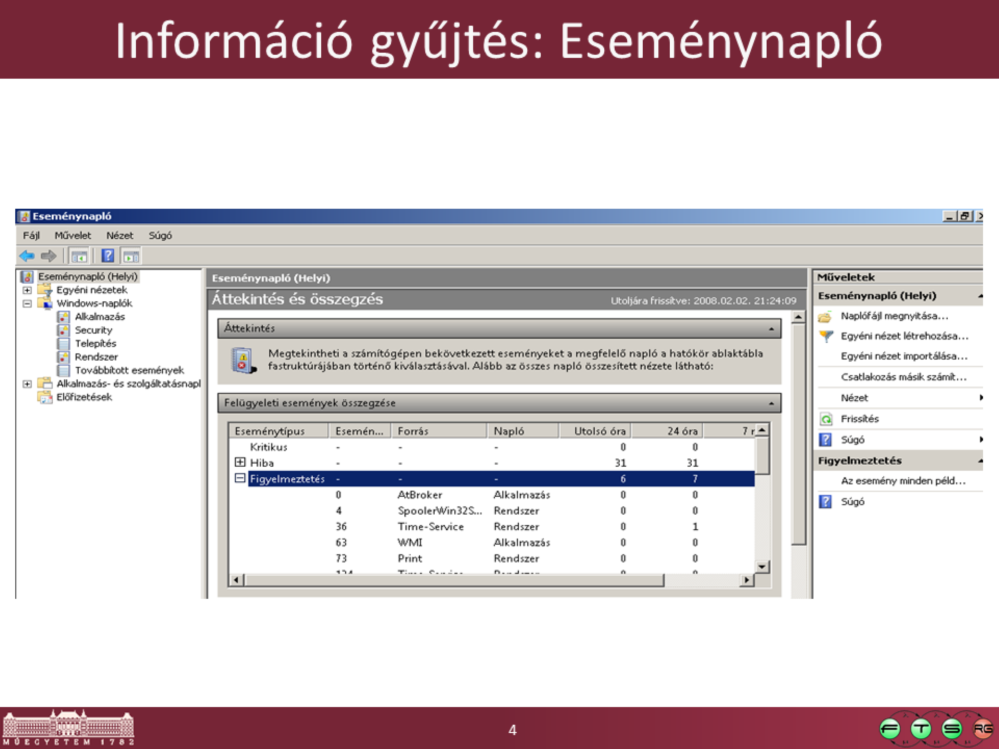This screenshot has width=999, height=749.
Task: Select the WMI source row
Action: click(492, 543)
